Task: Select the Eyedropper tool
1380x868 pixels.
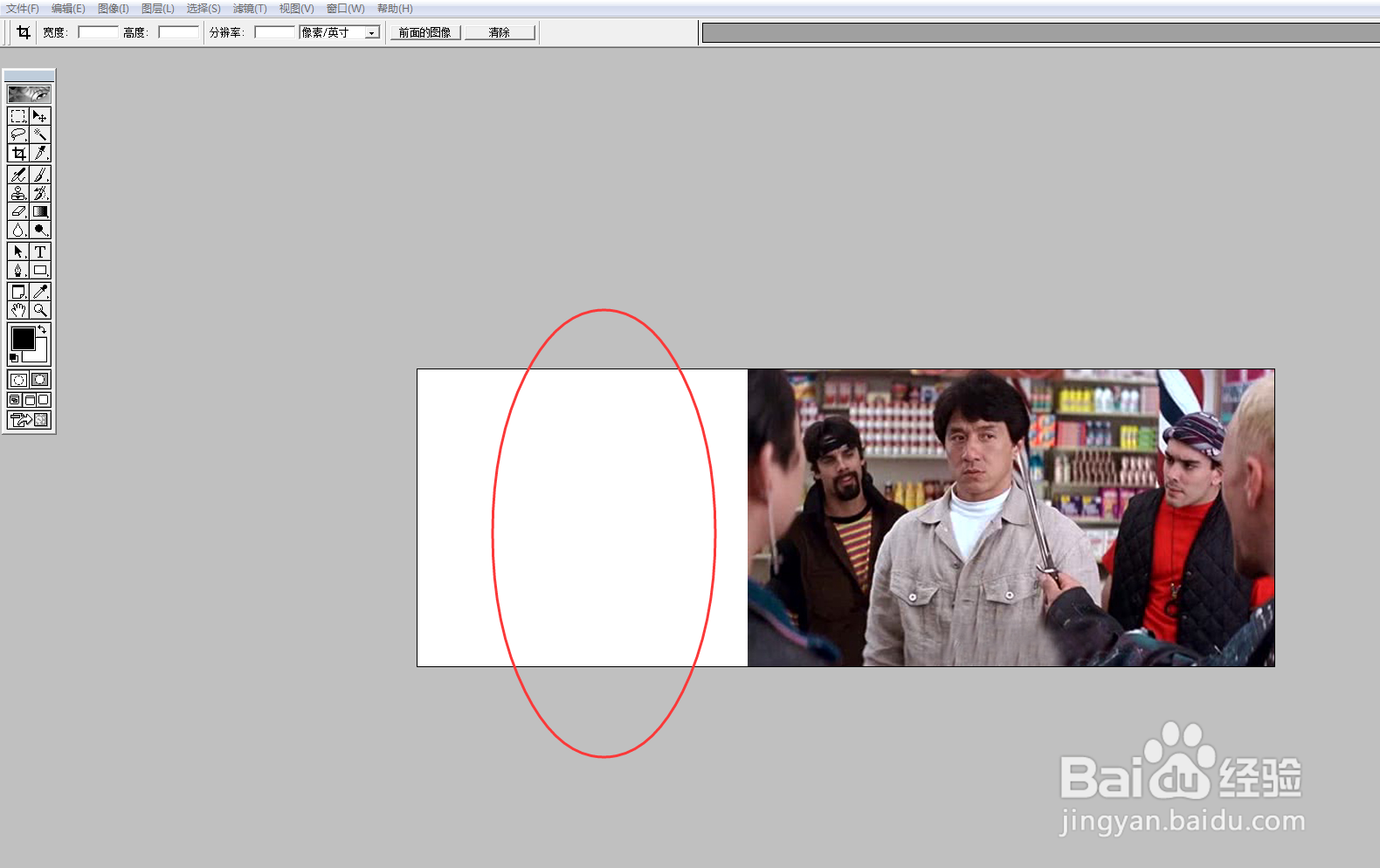Action: click(40, 292)
